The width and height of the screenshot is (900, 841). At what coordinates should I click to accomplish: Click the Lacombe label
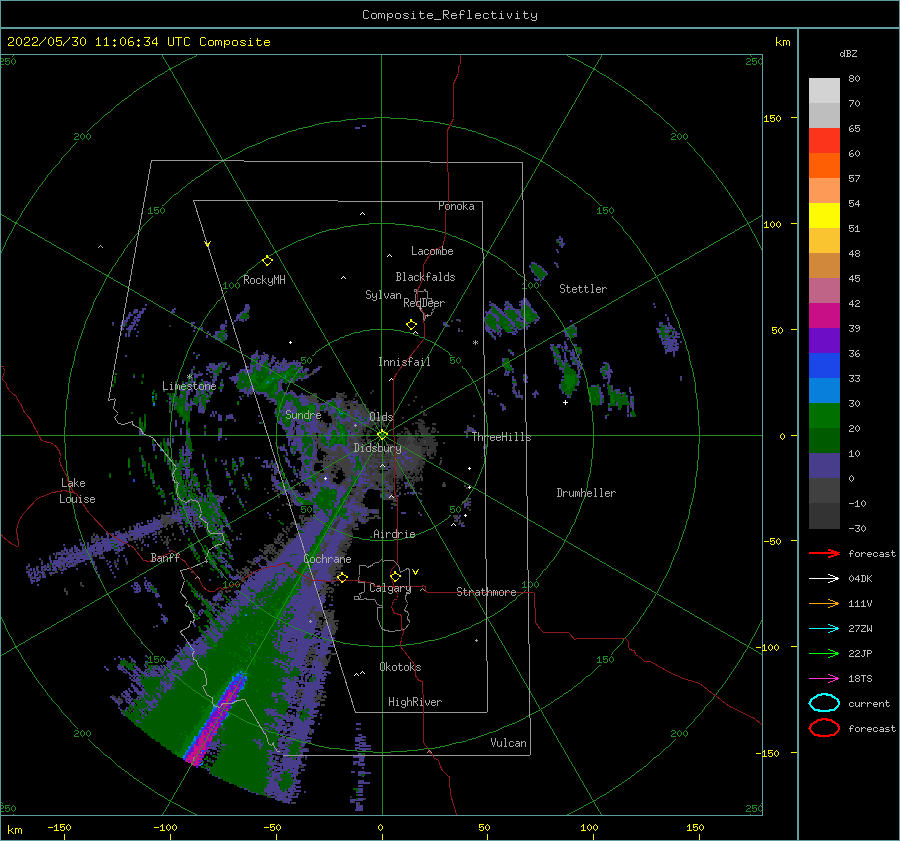click(x=432, y=251)
